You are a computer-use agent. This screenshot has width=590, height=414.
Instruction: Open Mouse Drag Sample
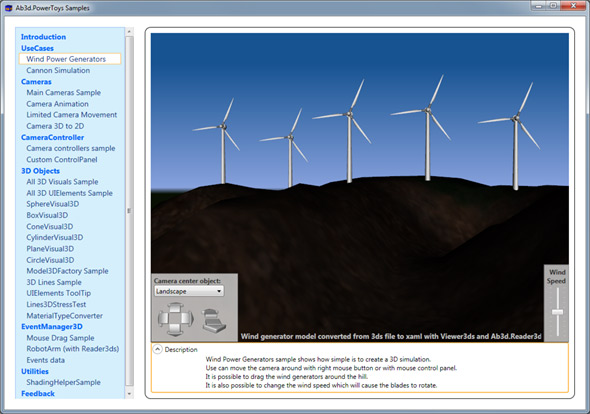pyautogui.click(x=60, y=338)
